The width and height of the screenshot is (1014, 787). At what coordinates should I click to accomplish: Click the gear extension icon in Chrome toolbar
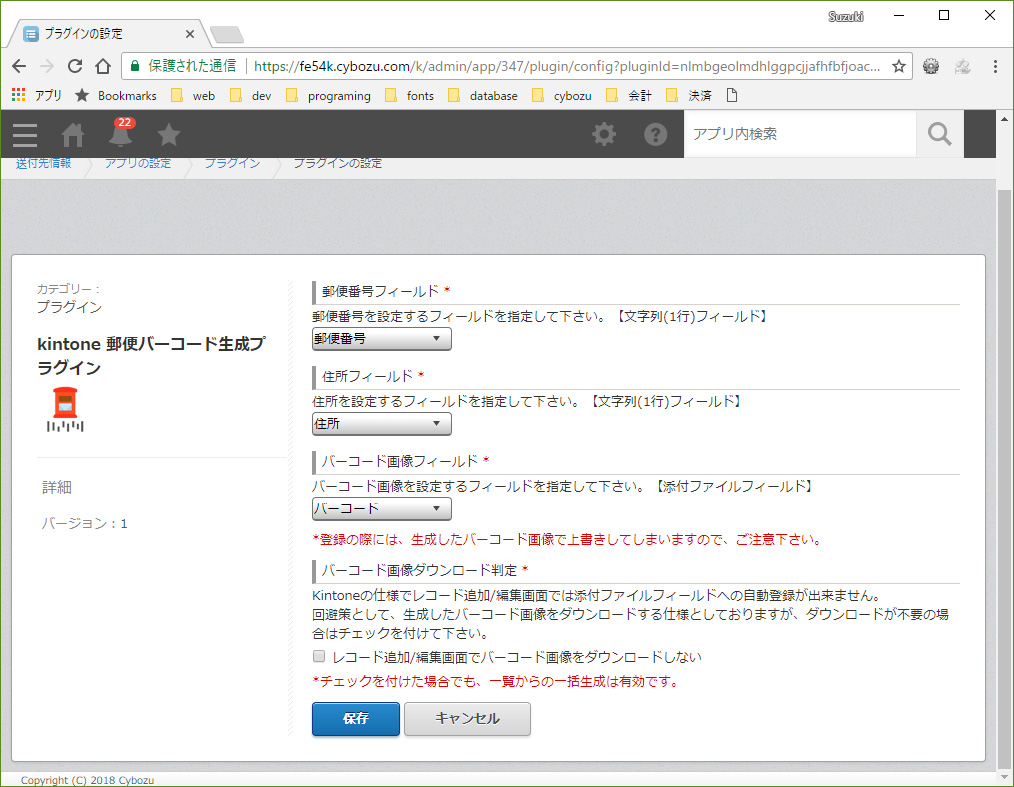931,66
